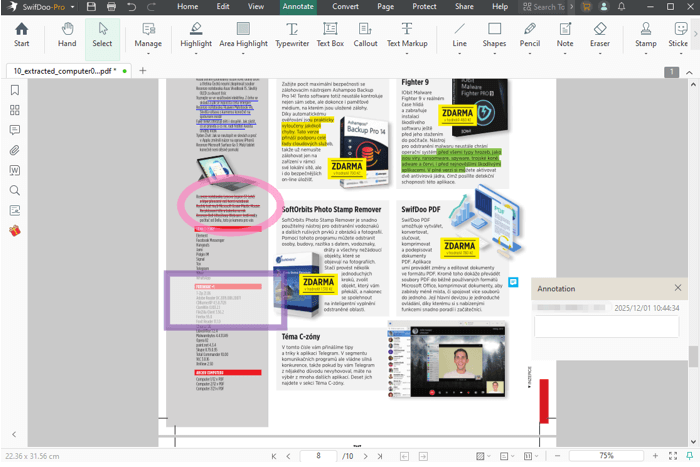Open the Comments sidebar panel
This screenshot has width=700, height=467.
coord(15,130)
